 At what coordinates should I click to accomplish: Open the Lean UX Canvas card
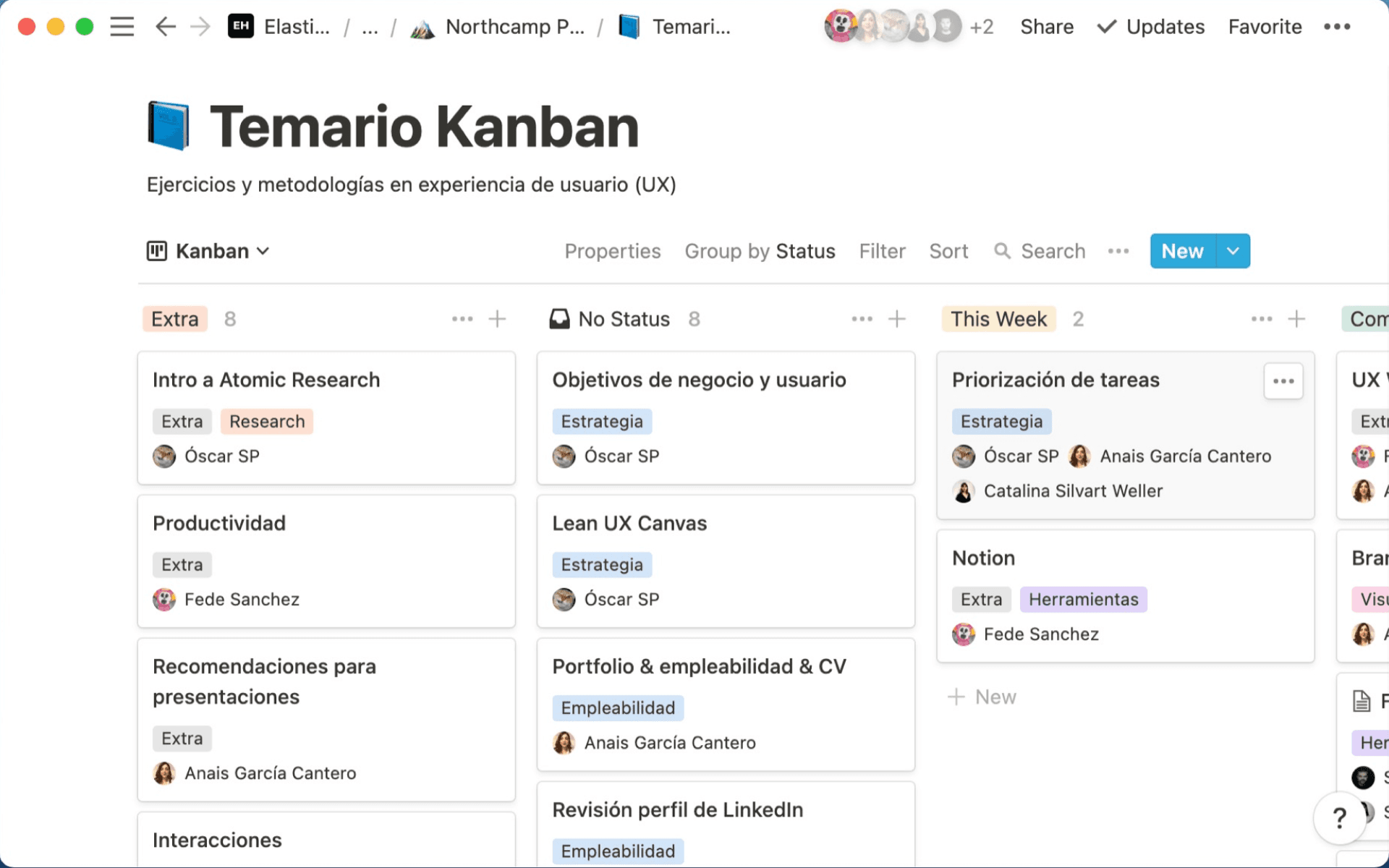click(629, 523)
